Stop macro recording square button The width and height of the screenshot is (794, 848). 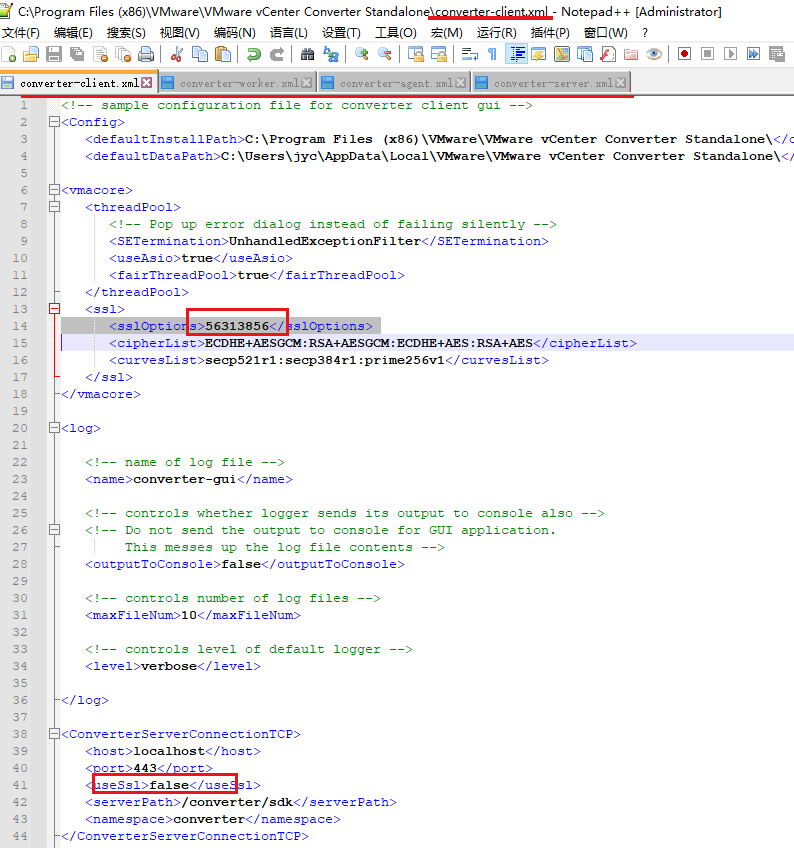[x=707, y=54]
